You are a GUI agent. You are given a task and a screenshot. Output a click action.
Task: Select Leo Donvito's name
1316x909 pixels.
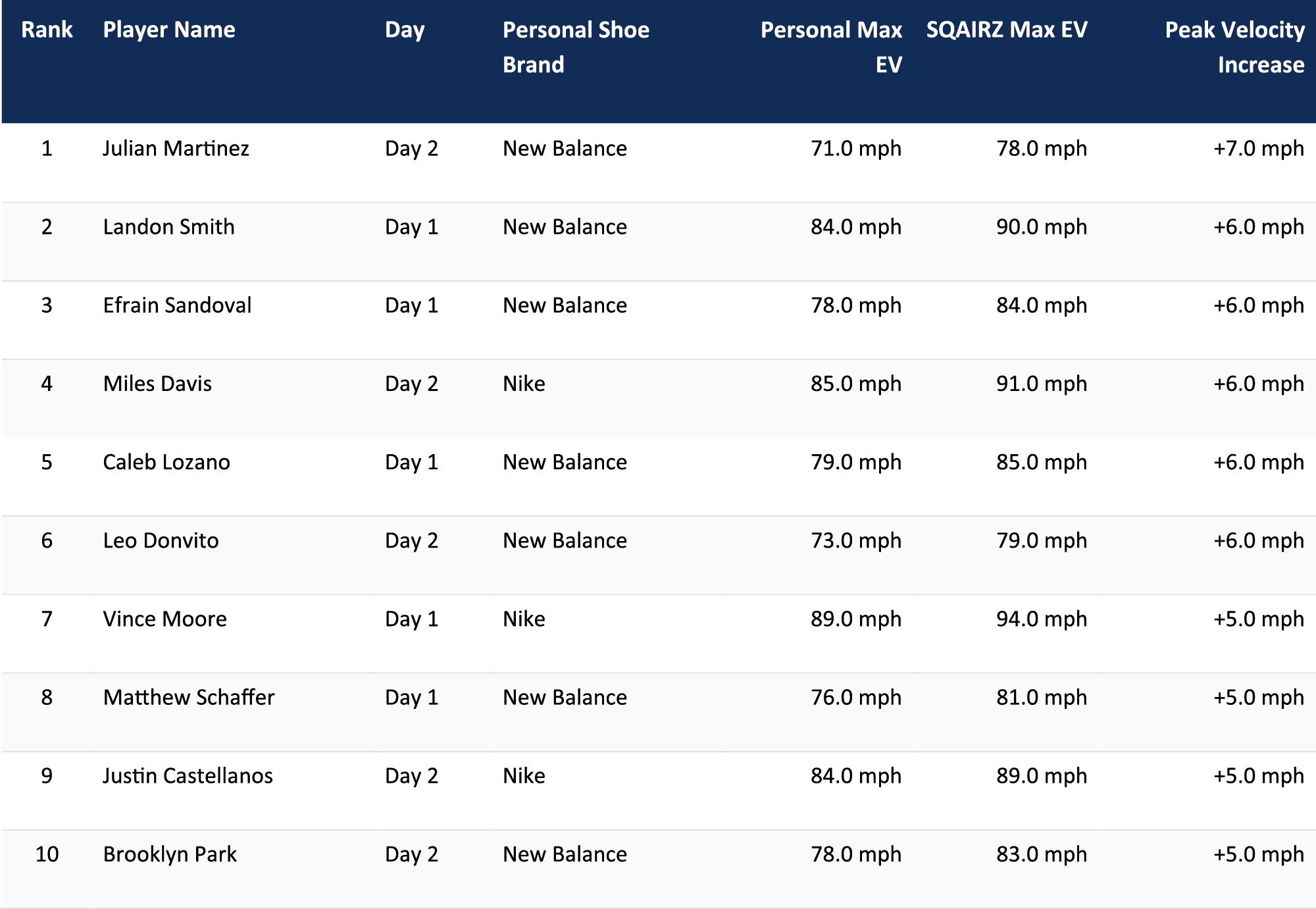click(161, 540)
